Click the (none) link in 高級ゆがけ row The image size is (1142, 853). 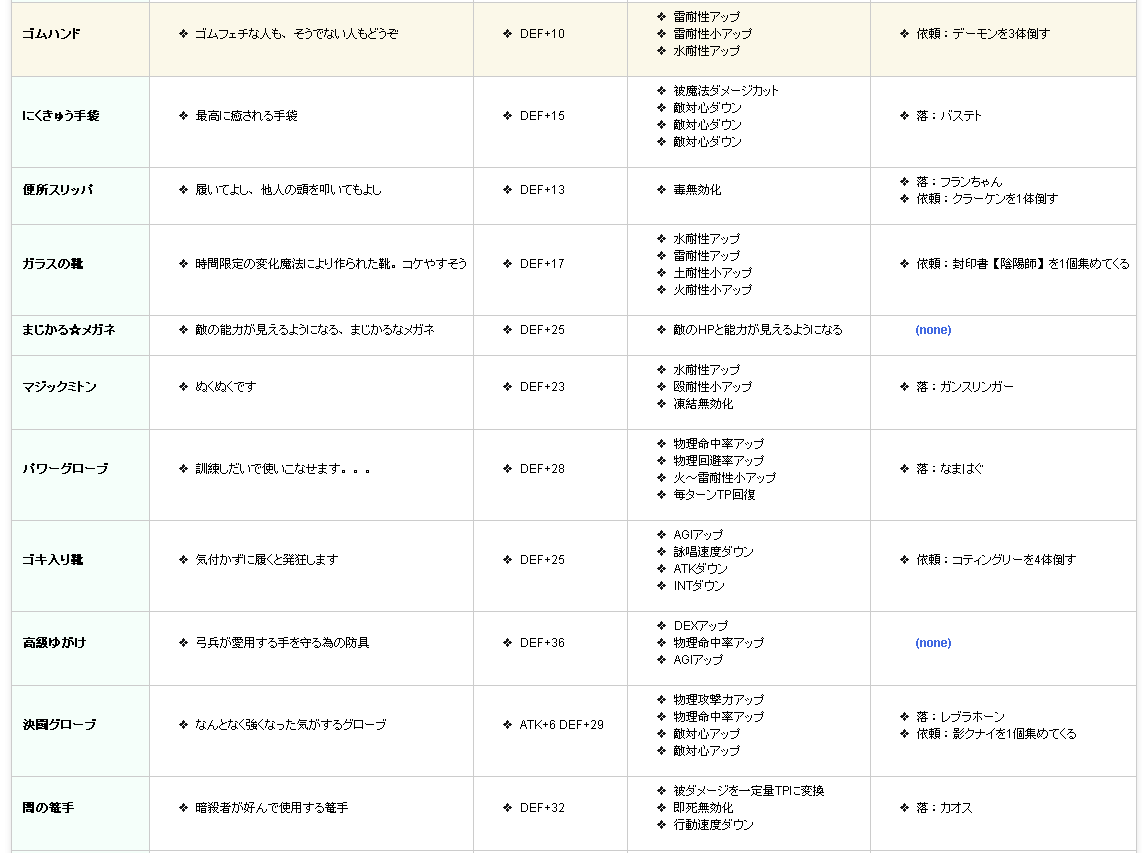(932, 643)
